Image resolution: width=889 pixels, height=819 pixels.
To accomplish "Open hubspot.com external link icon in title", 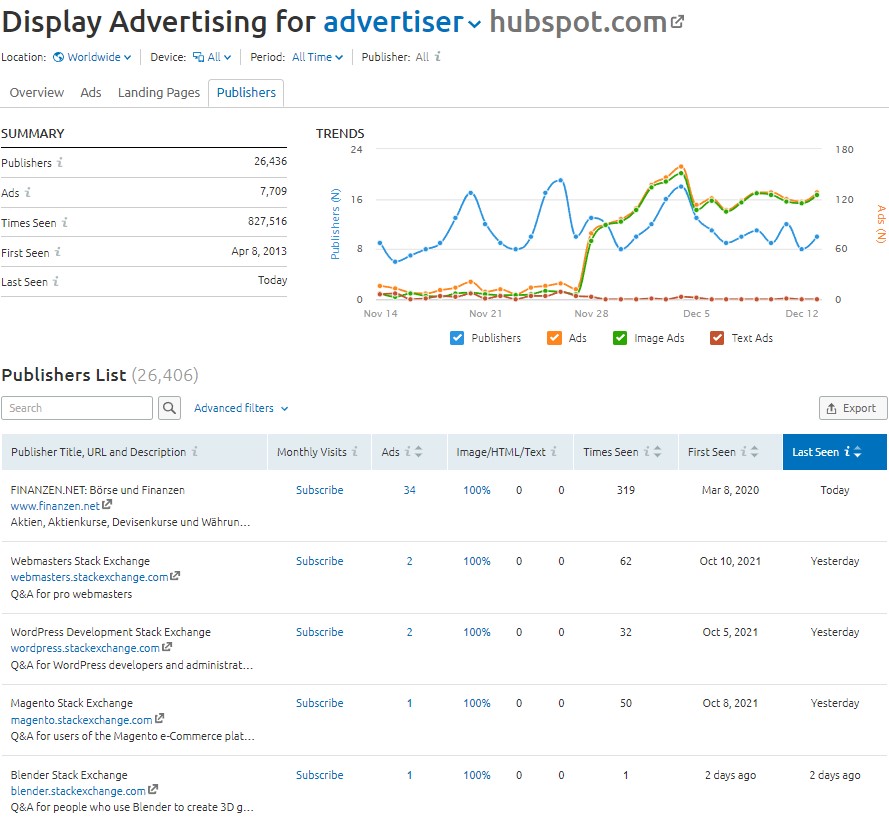I will [678, 22].
